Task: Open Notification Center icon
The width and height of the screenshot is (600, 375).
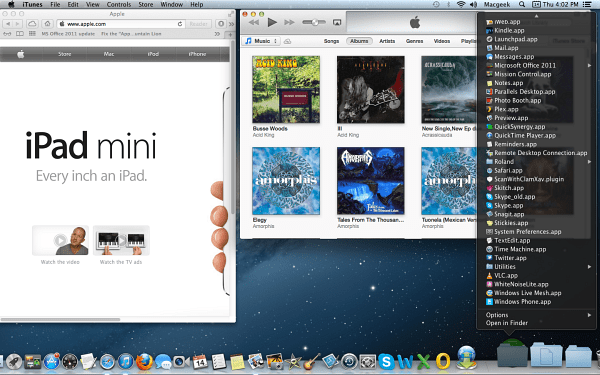Action: 587,5
